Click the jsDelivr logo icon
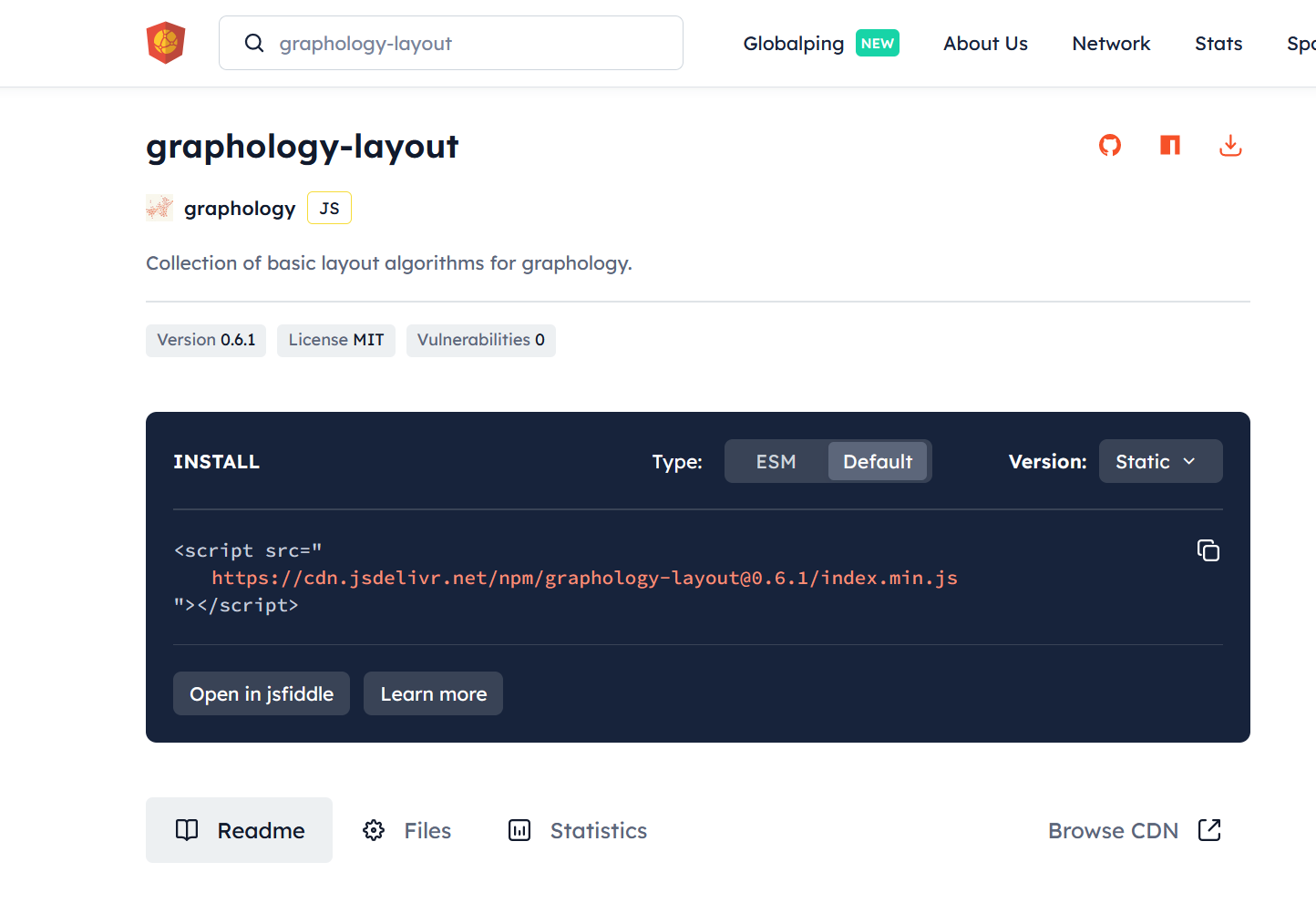 click(166, 43)
